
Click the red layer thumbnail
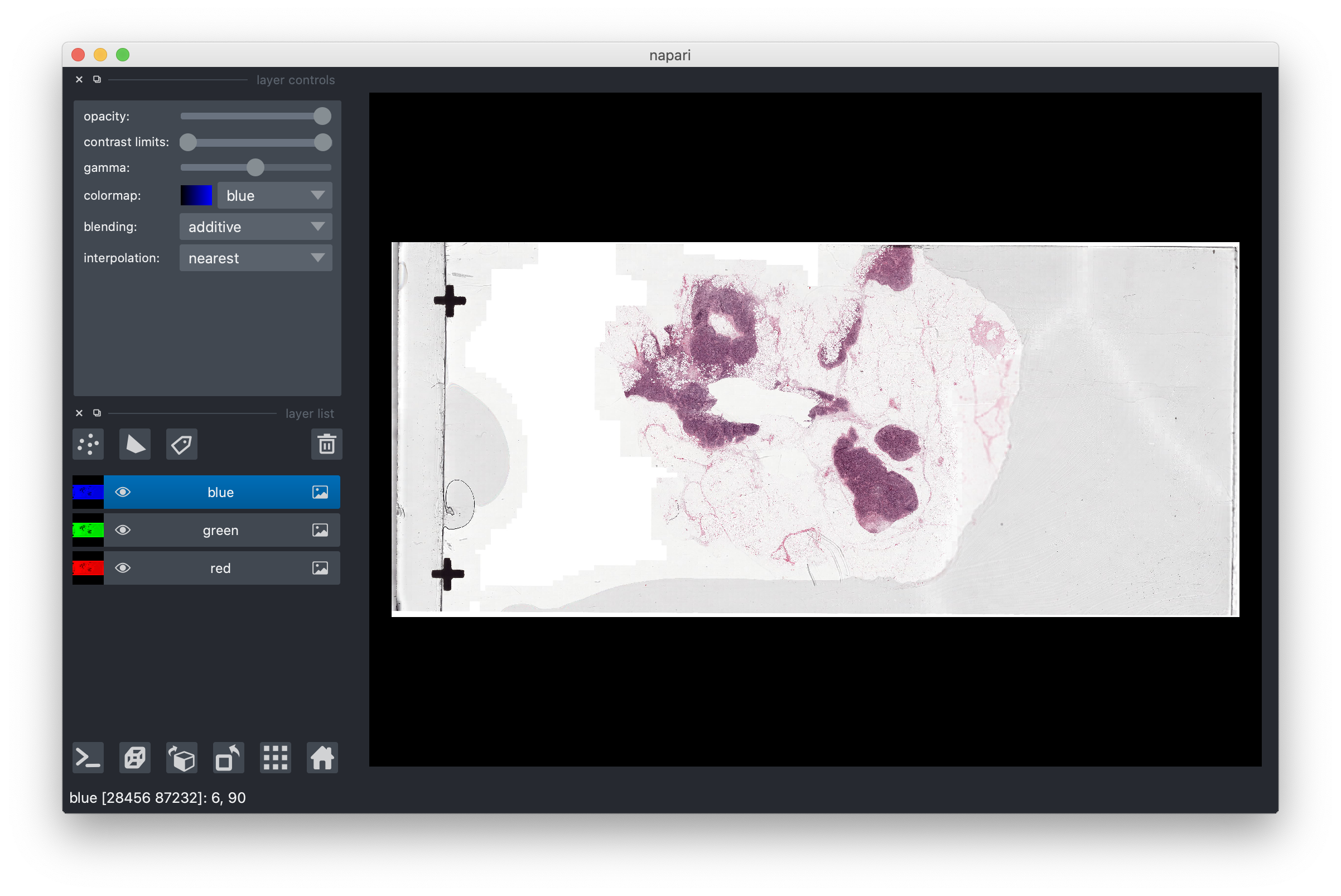(x=88, y=568)
